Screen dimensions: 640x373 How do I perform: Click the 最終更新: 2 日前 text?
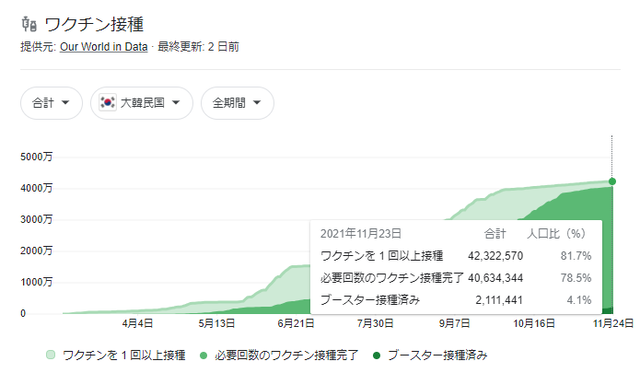click(x=198, y=47)
